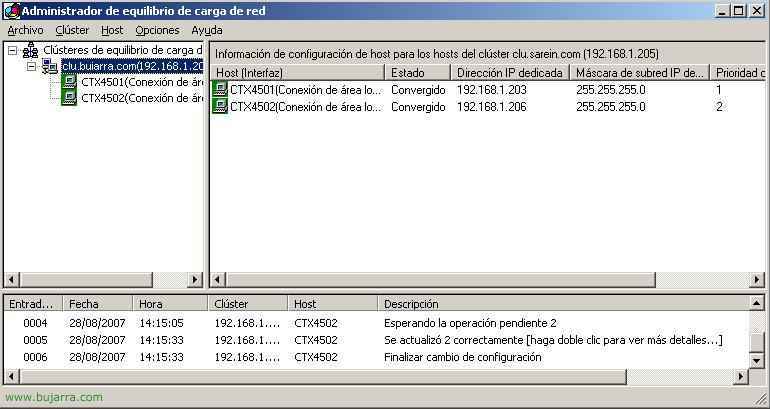Click the network clusters root icon in tree
This screenshot has width=770, height=409.
(30, 50)
